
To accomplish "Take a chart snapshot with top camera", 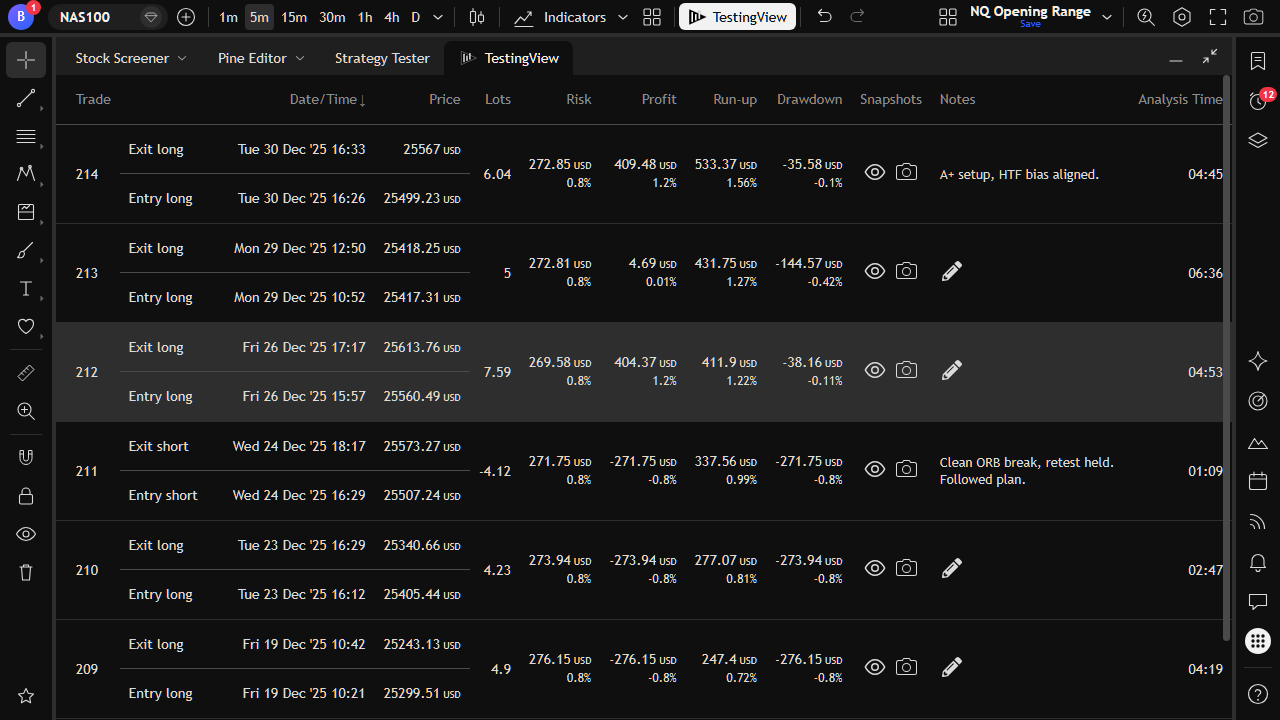I will click(1253, 17).
